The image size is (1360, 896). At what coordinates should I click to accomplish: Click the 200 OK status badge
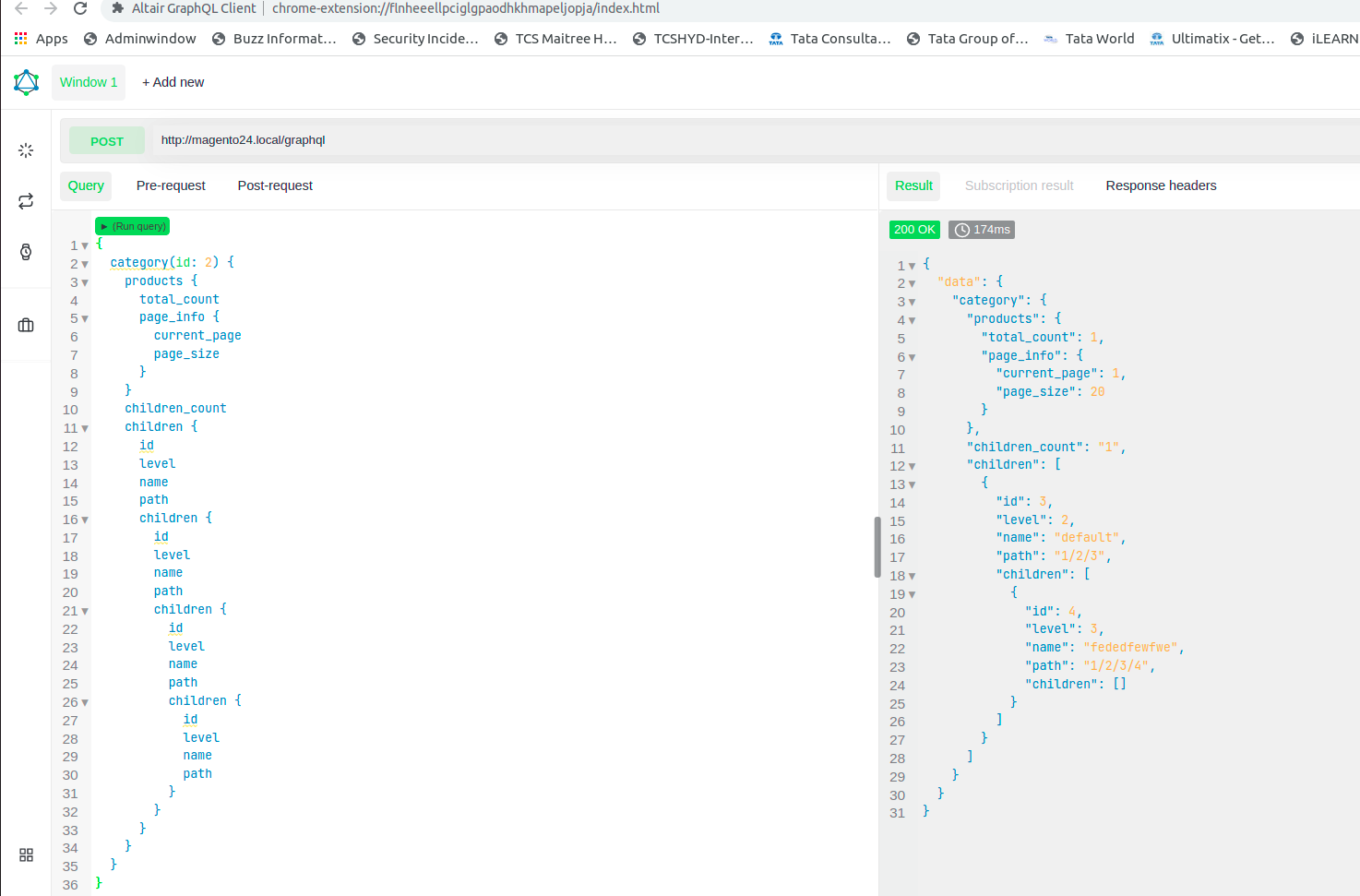[914, 230]
